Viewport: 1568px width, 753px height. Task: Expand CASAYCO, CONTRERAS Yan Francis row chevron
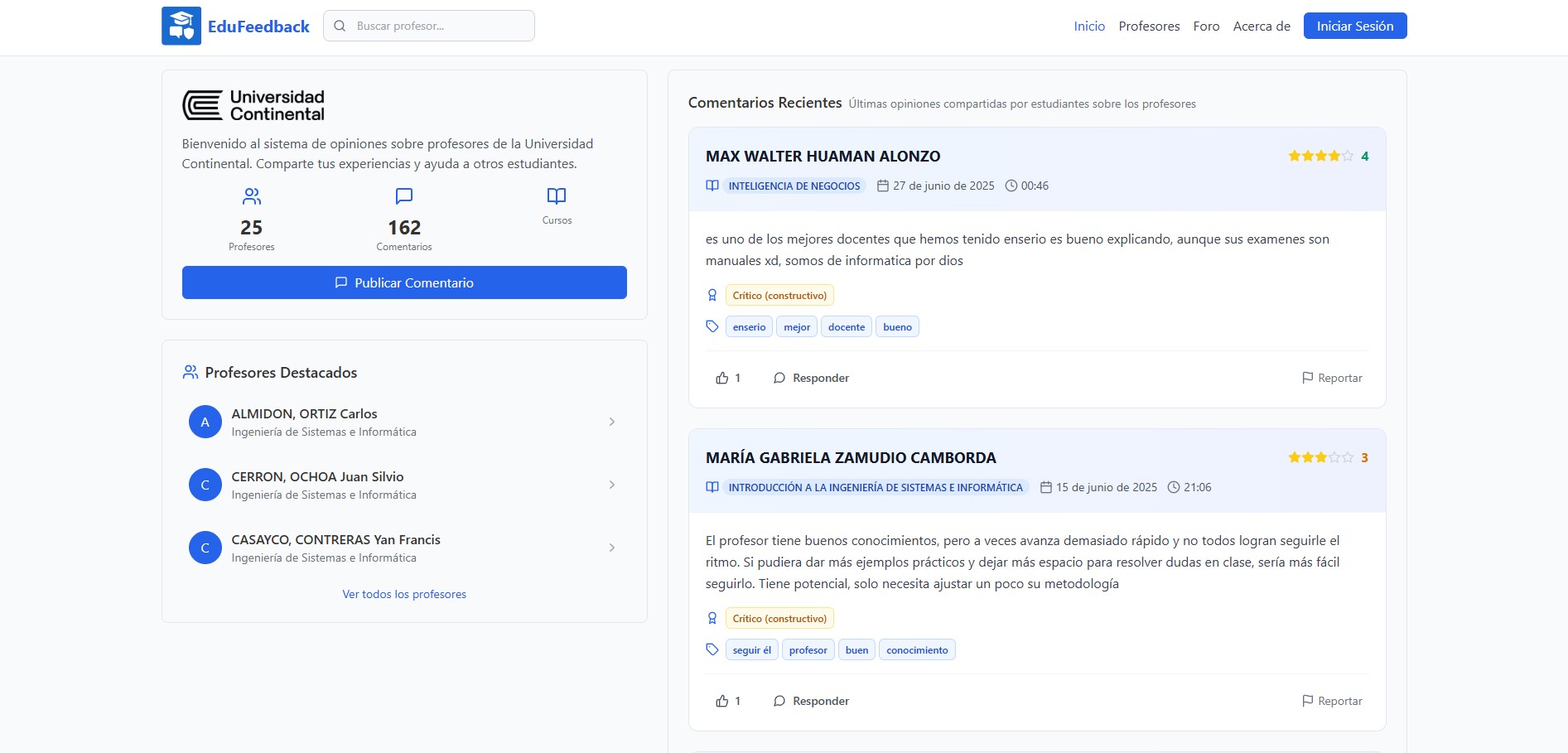[x=612, y=548]
